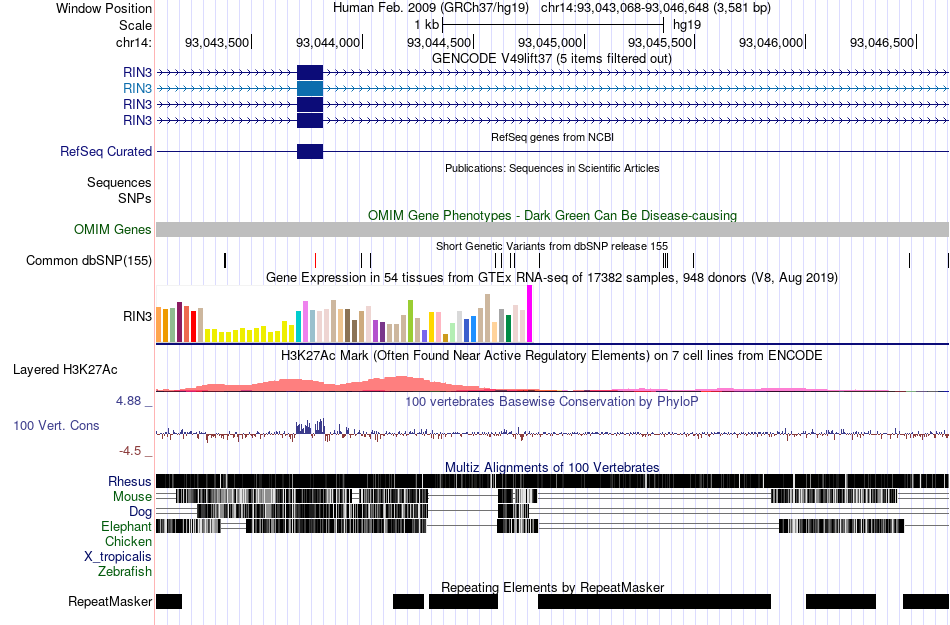The width and height of the screenshot is (950, 625).
Task: Open GENCODE V49lift37 track title
Action: 552,59
